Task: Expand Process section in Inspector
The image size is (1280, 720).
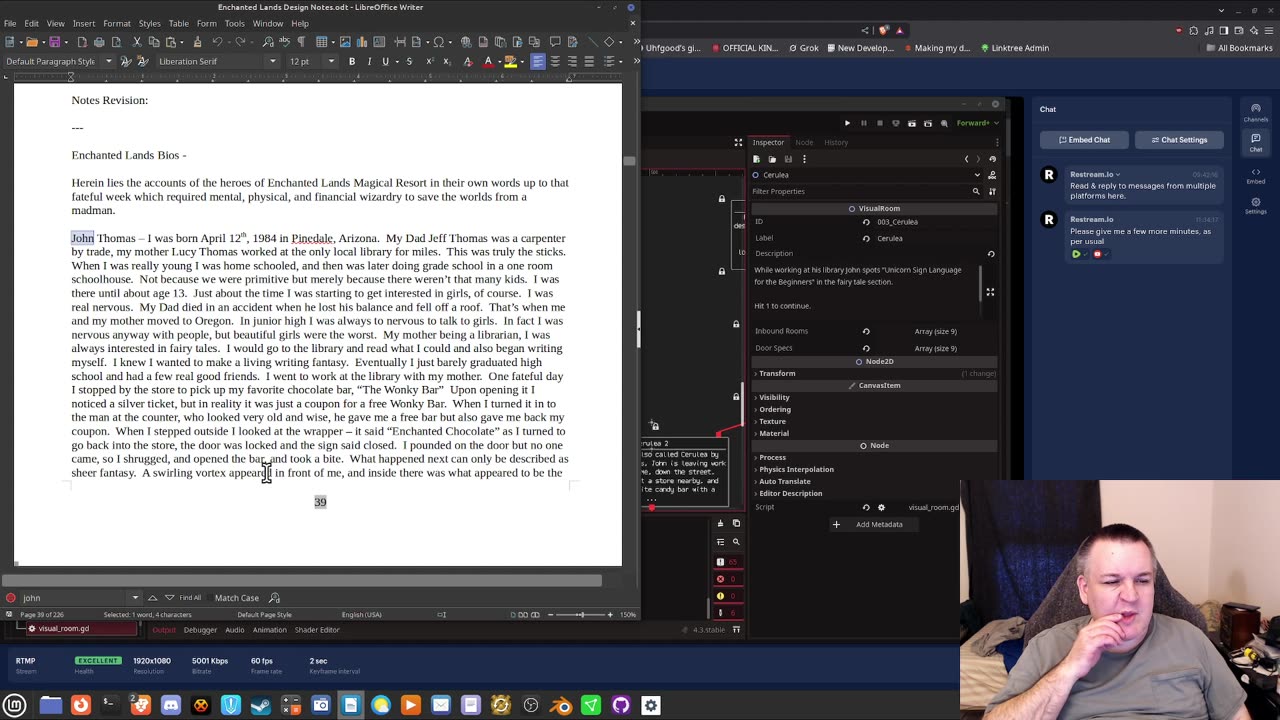Action: point(772,457)
